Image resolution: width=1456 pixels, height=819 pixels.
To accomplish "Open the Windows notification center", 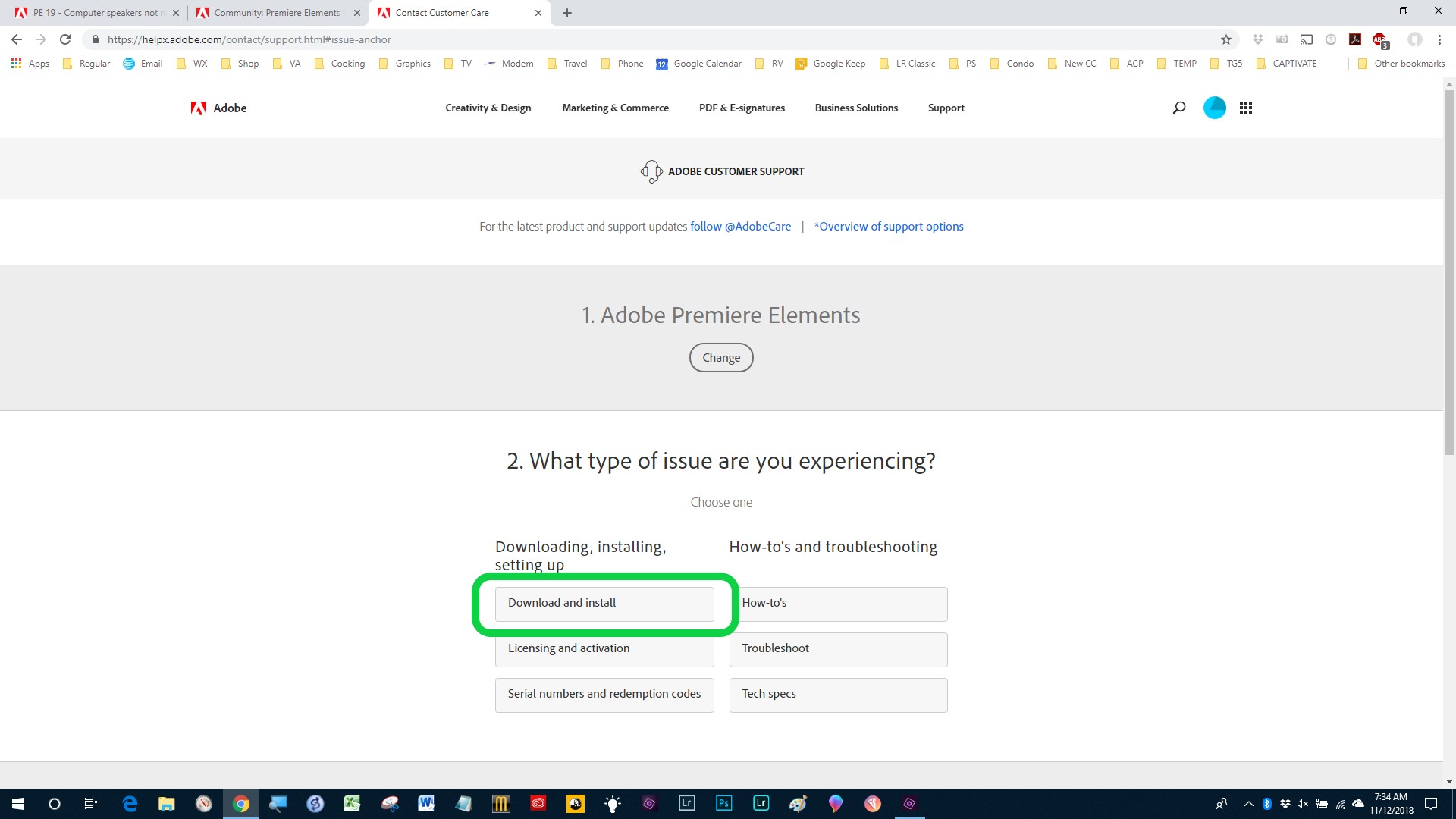I will point(1431,804).
